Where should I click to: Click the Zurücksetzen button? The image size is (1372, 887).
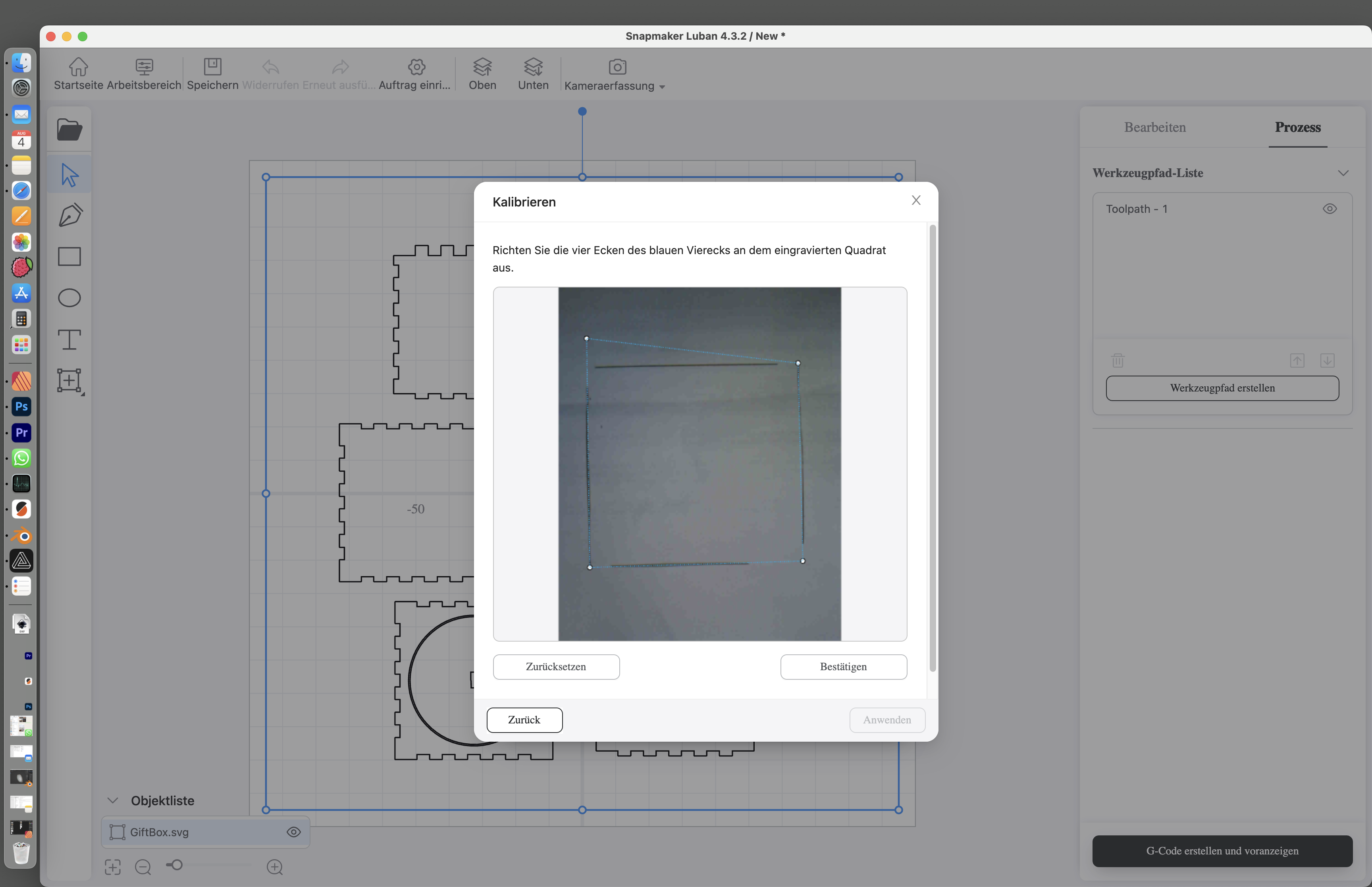click(556, 667)
